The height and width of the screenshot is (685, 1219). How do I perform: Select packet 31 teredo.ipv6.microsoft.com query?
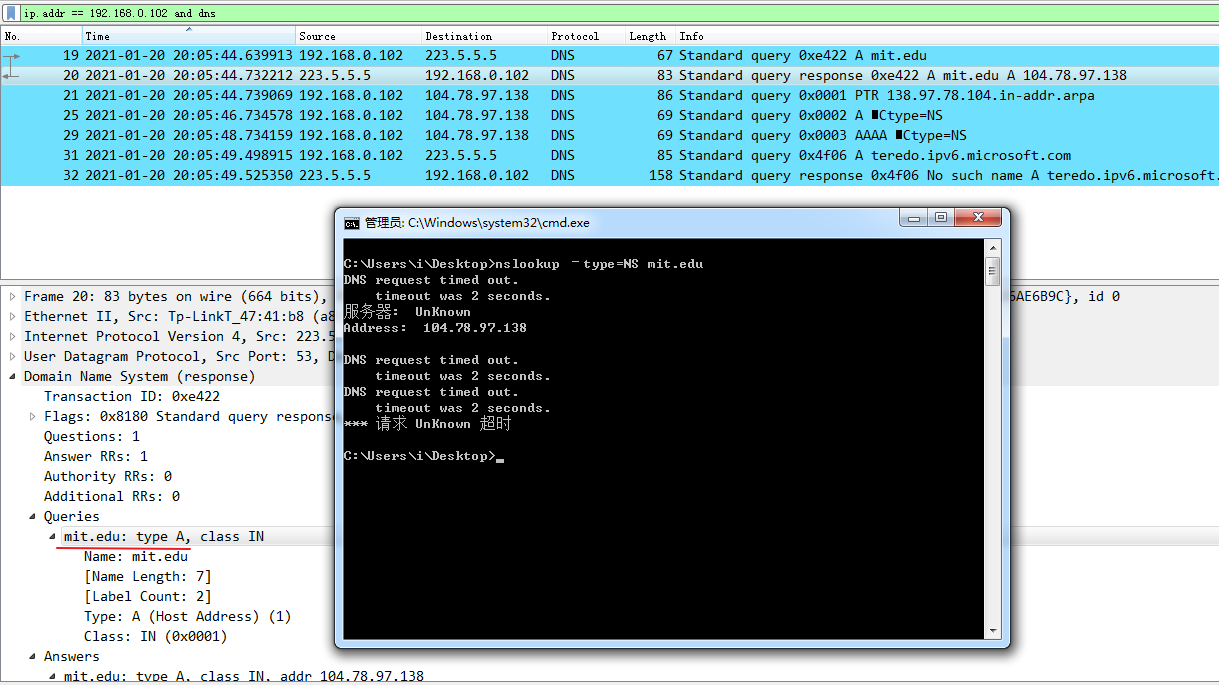tap(609, 155)
